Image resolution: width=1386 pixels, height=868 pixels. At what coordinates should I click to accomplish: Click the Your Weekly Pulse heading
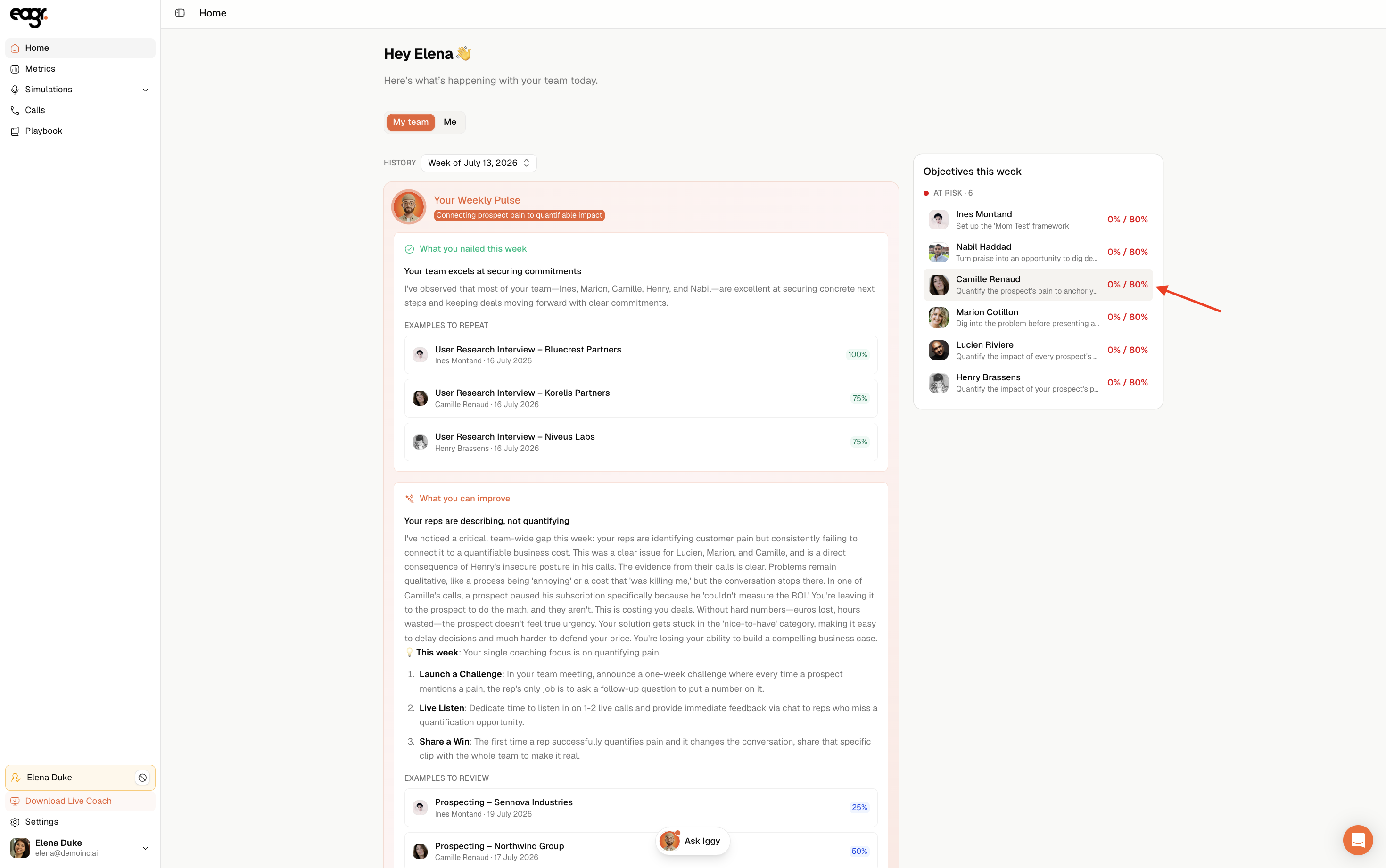coord(477,200)
